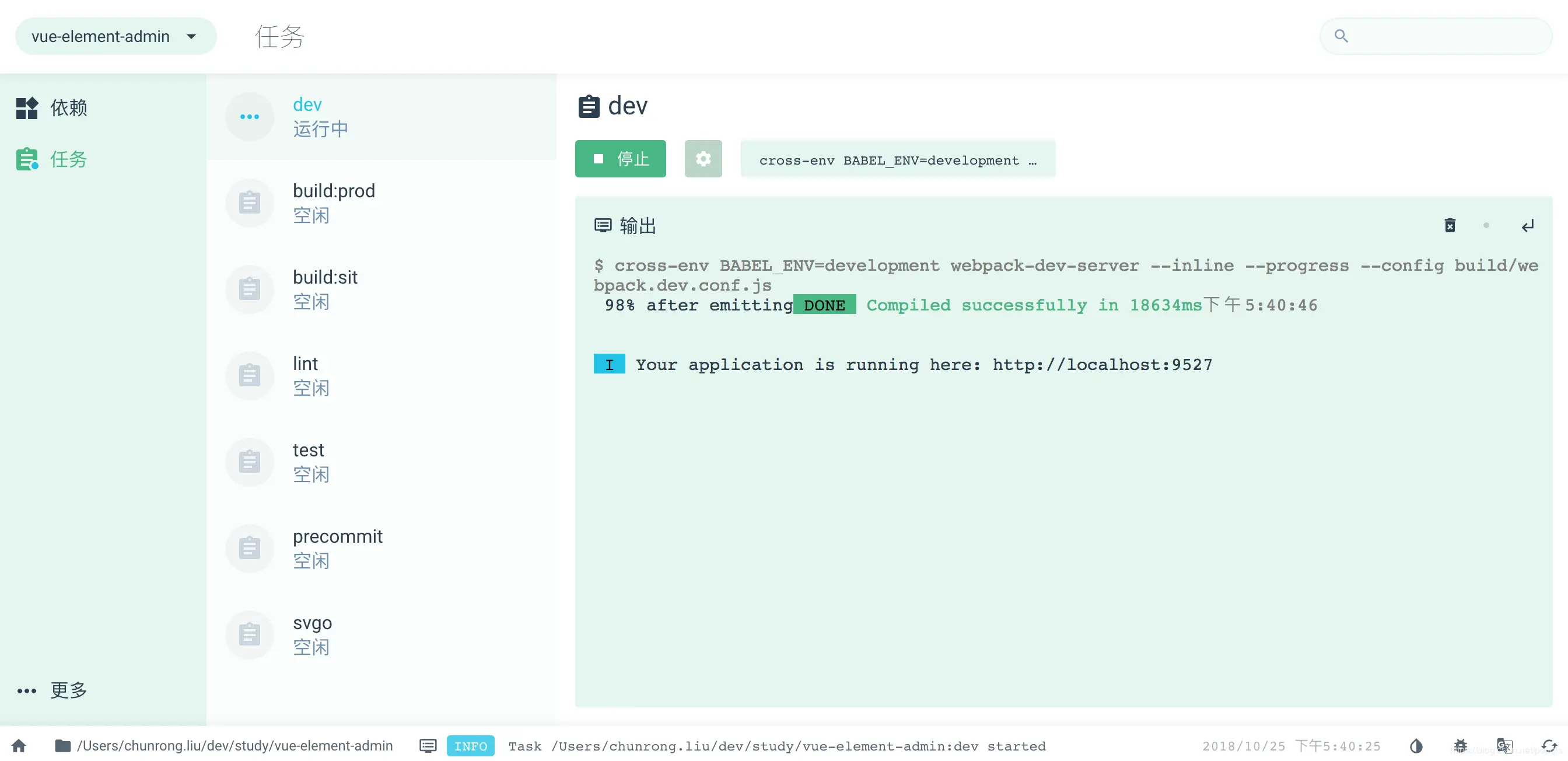
Task: Expand the truncated cross-env command text
Action: coord(898,160)
